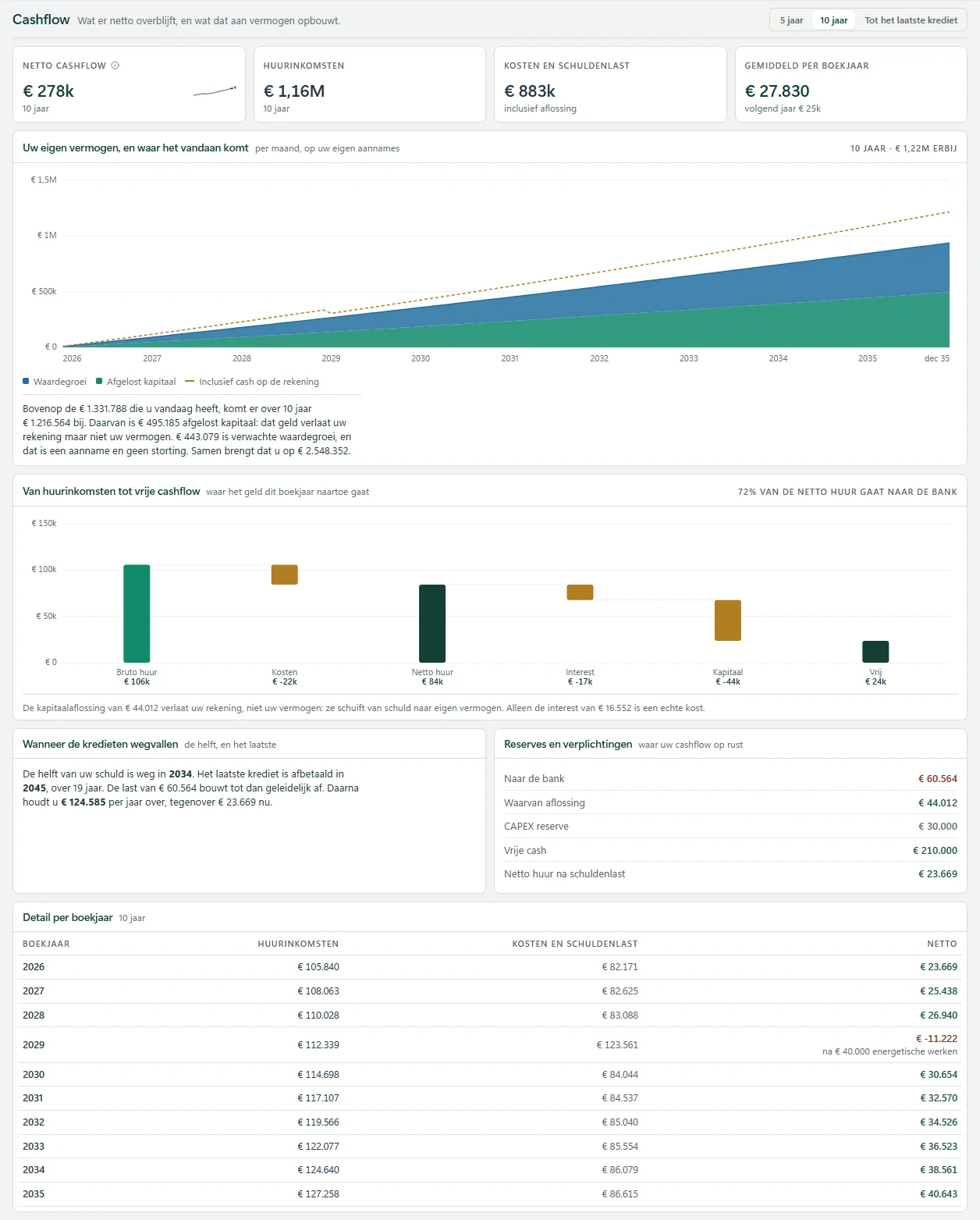
Task: Click the € 83.088 kosten cell for 2028
Action: tap(620, 1015)
